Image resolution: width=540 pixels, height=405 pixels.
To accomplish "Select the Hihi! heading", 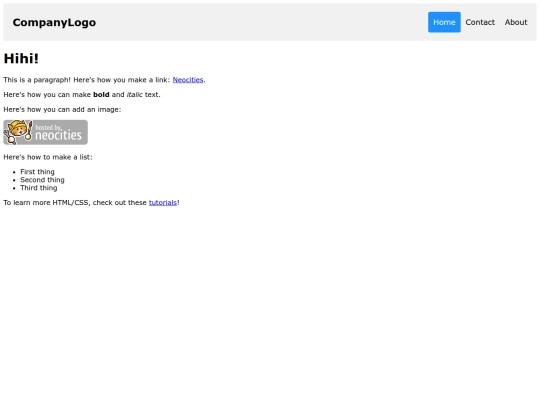I will 21,59.
